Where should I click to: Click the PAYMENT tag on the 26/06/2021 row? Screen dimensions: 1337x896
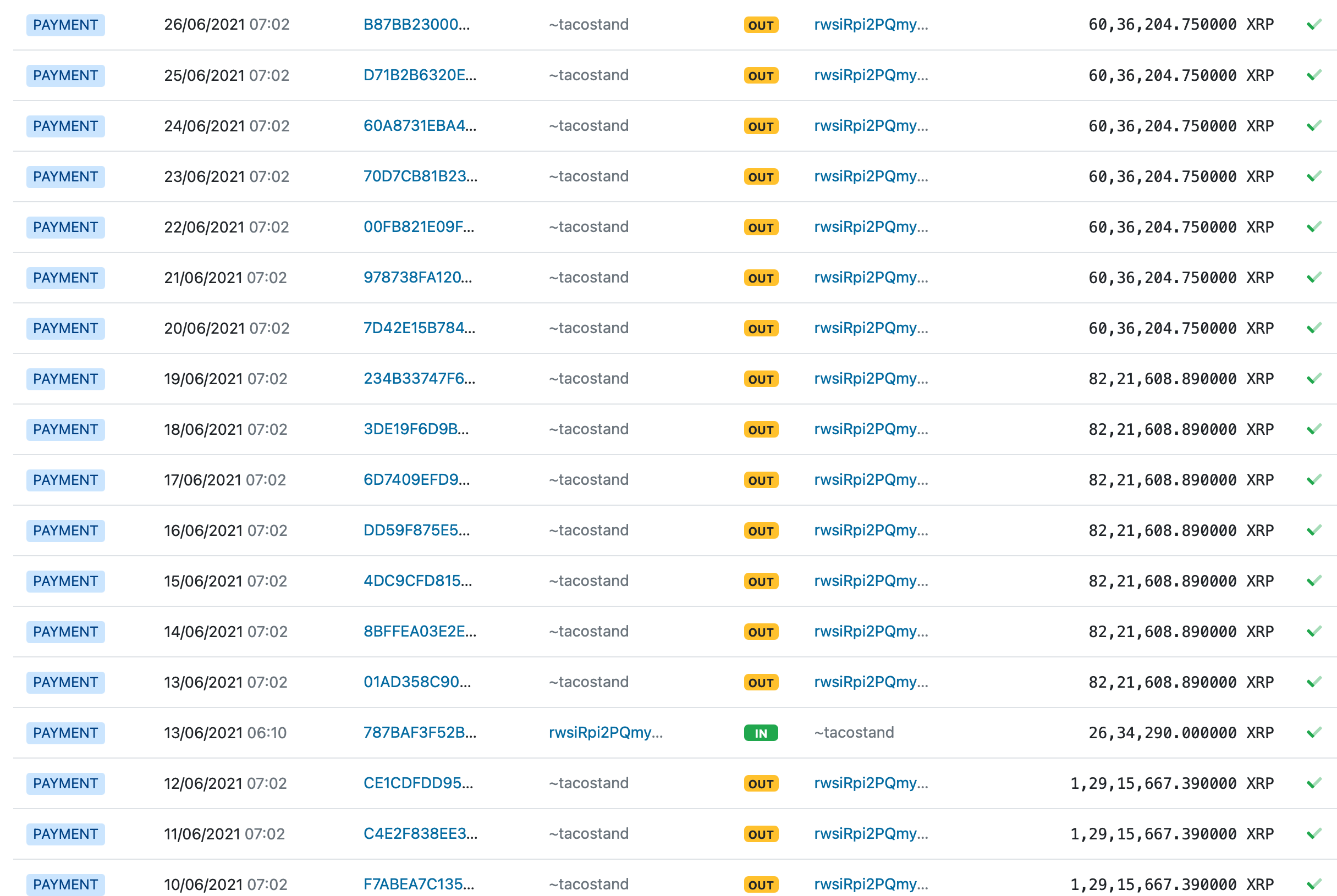coord(66,25)
